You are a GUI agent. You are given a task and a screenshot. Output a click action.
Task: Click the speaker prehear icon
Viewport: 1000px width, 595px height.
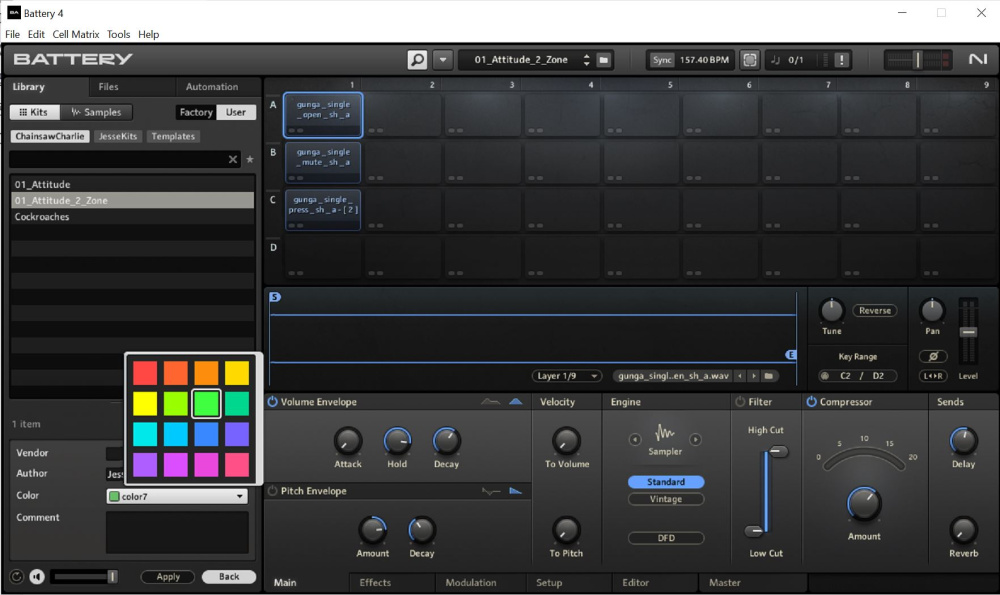37,577
